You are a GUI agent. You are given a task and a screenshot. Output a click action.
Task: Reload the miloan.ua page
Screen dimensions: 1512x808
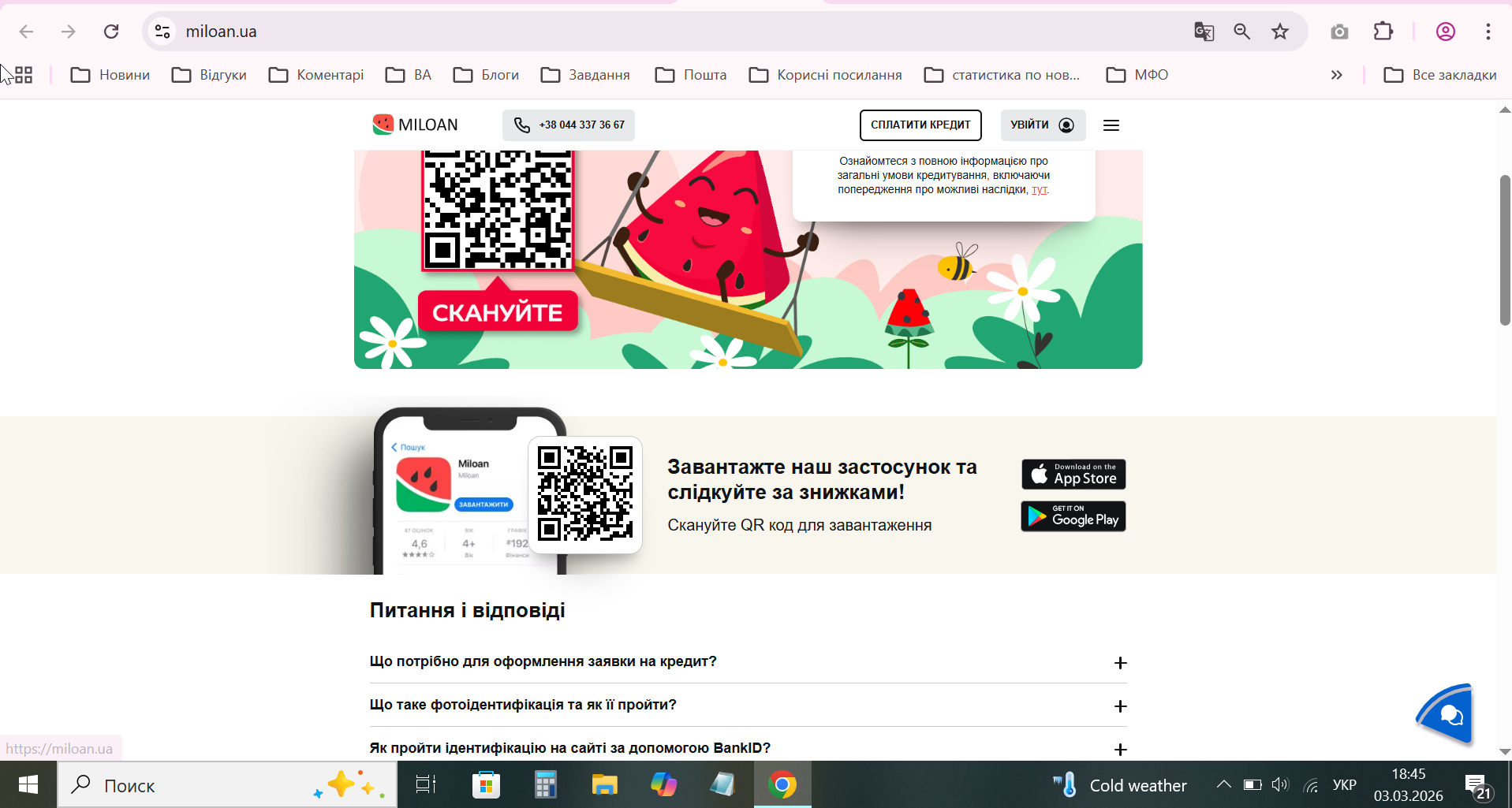coord(111,32)
